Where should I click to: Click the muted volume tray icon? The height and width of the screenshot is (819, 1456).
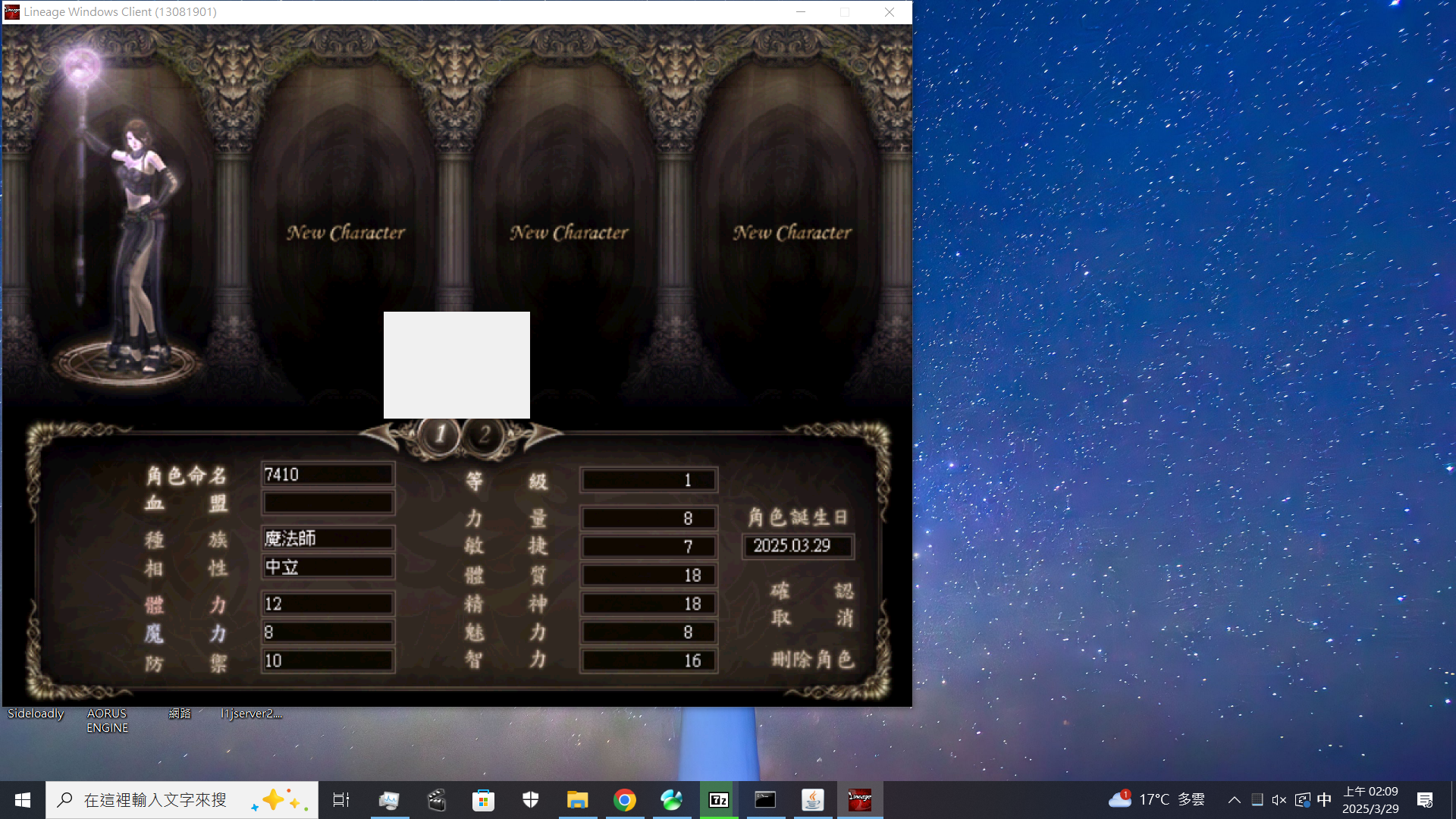[1279, 800]
